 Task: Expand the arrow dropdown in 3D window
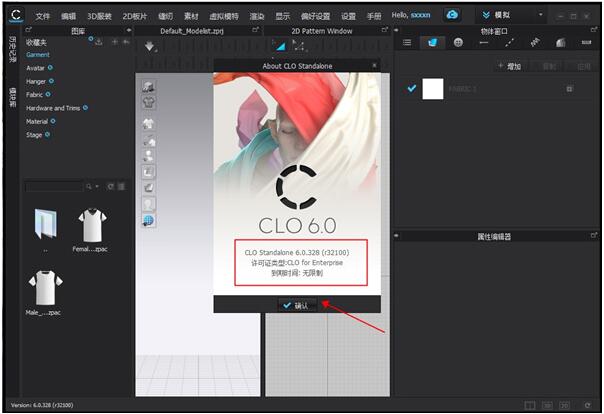click(x=151, y=47)
